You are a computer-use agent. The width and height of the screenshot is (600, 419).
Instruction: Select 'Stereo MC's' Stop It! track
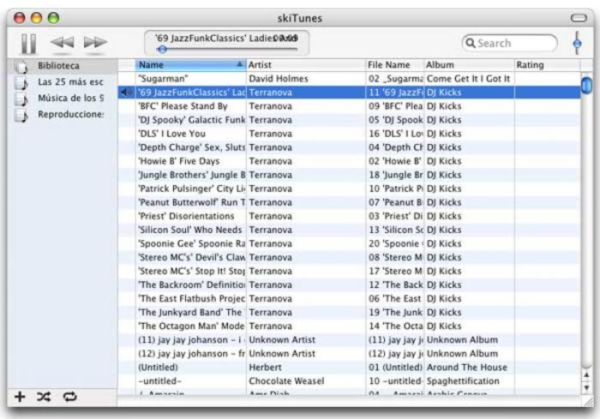click(191, 271)
